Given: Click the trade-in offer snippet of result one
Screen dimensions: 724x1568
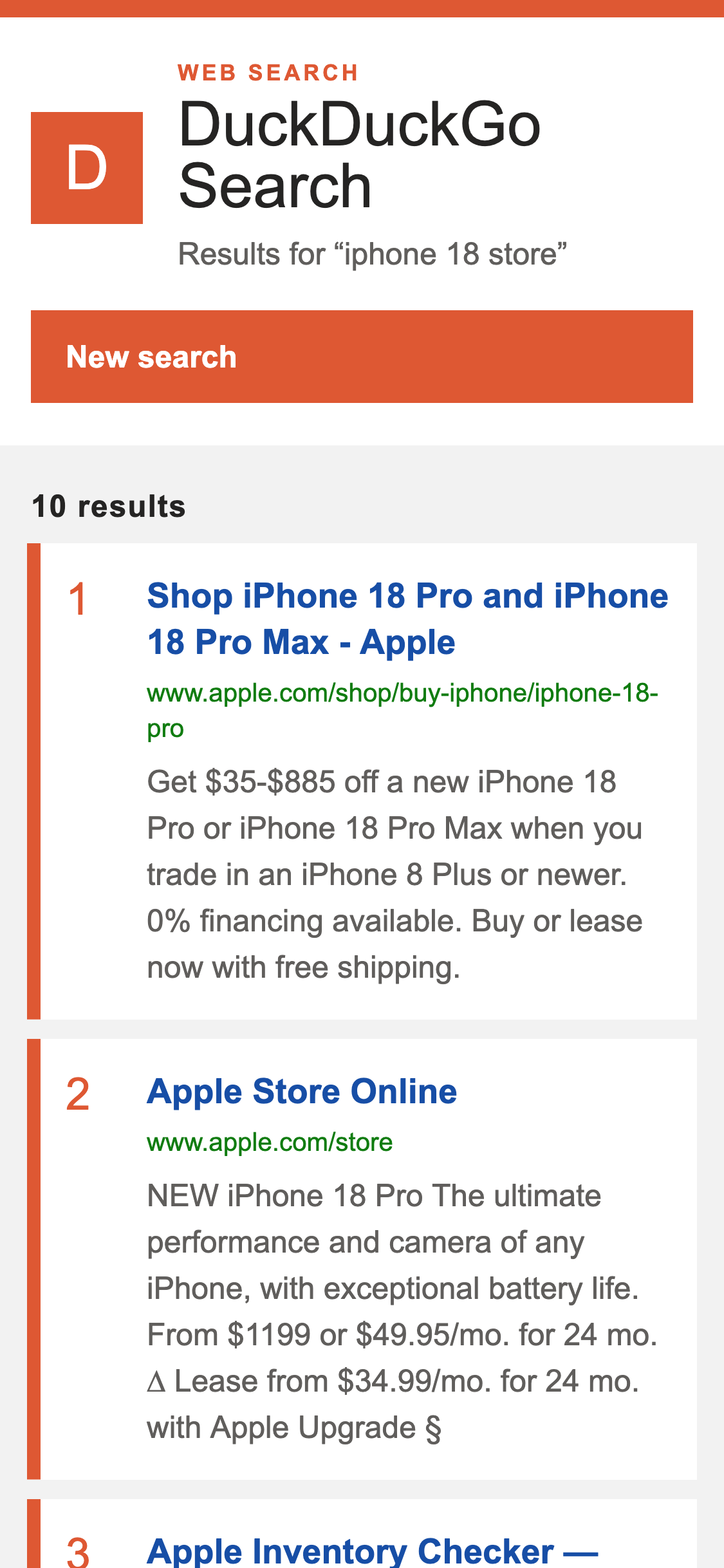Looking at the screenshot, I should click(x=394, y=875).
